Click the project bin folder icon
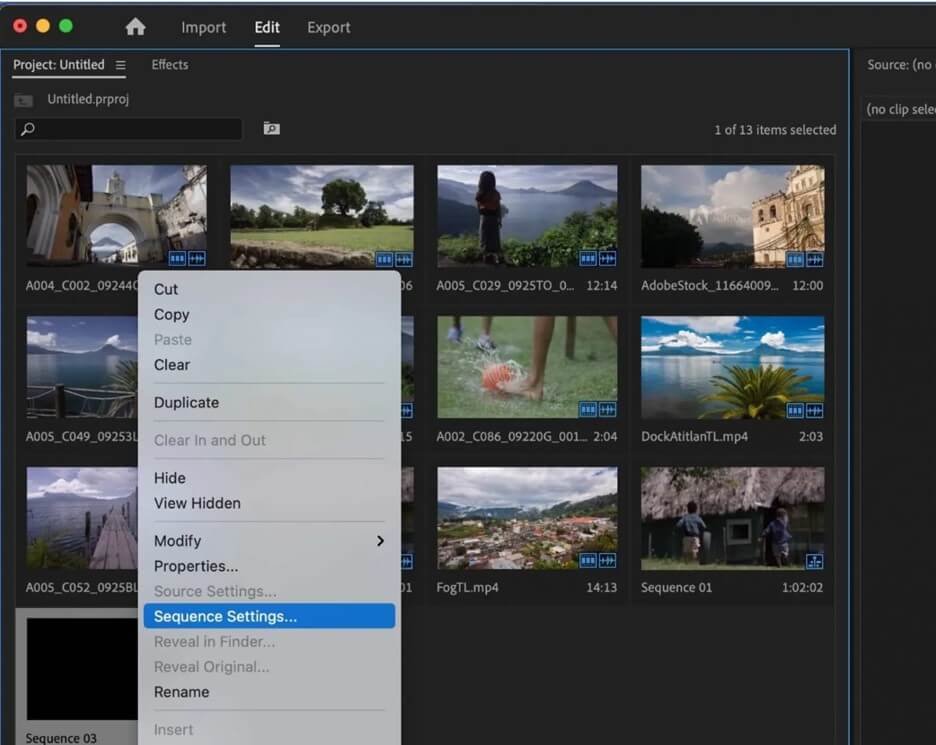936x745 pixels. pyautogui.click(x=23, y=100)
